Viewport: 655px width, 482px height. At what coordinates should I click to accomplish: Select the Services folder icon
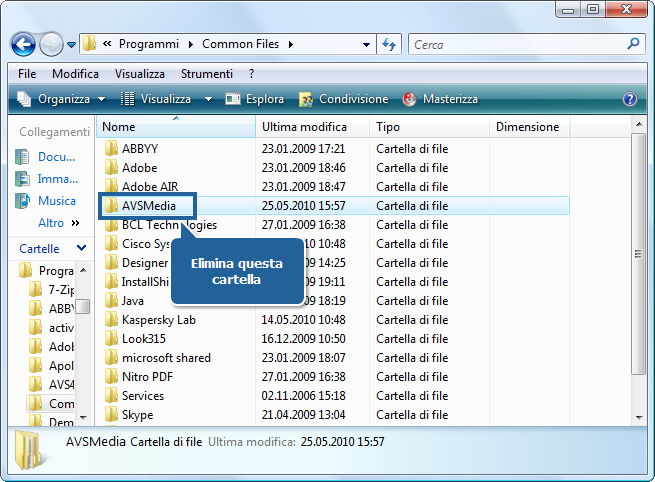[111, 396]
